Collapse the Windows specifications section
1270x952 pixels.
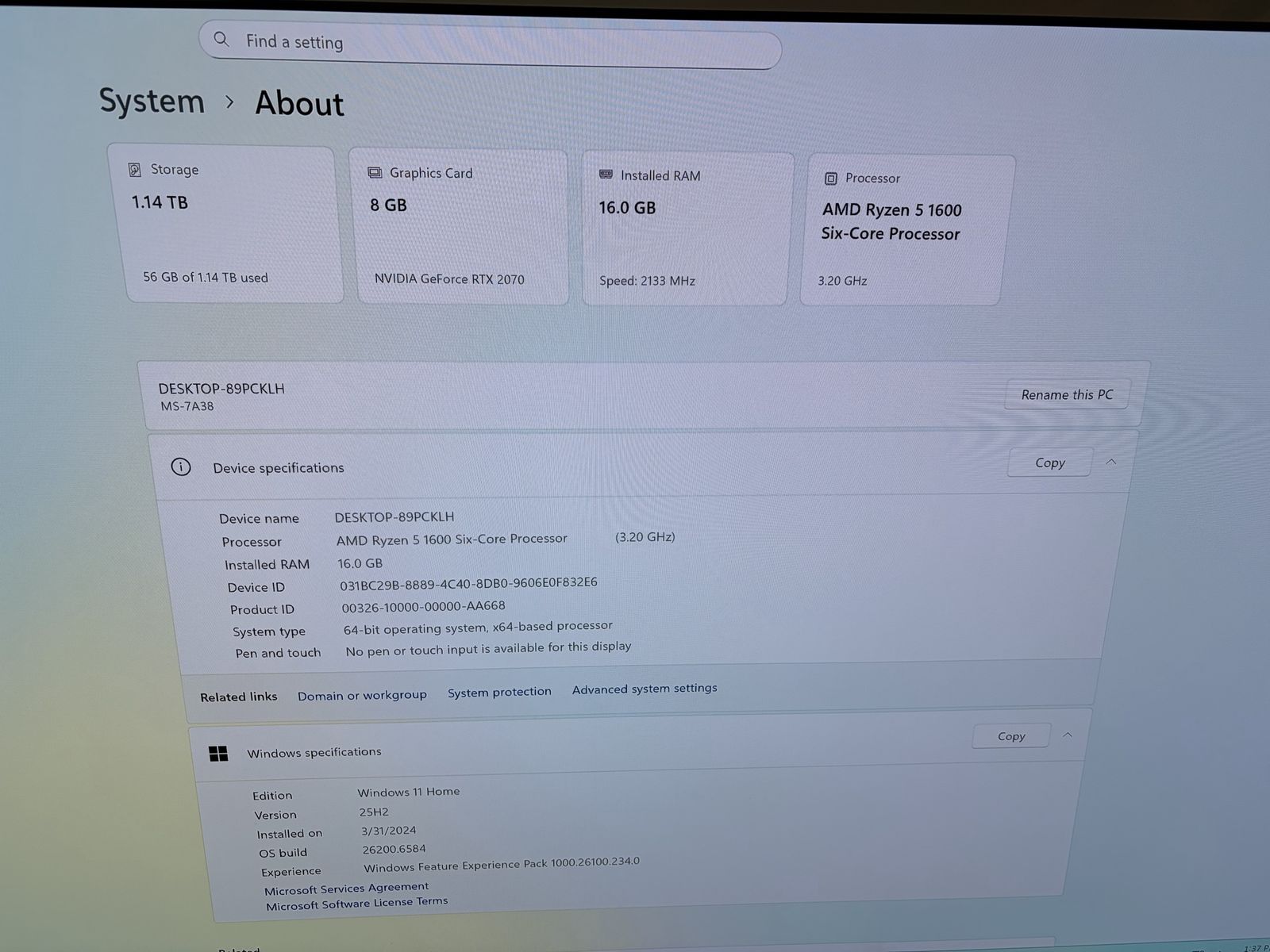(1068, 735)
